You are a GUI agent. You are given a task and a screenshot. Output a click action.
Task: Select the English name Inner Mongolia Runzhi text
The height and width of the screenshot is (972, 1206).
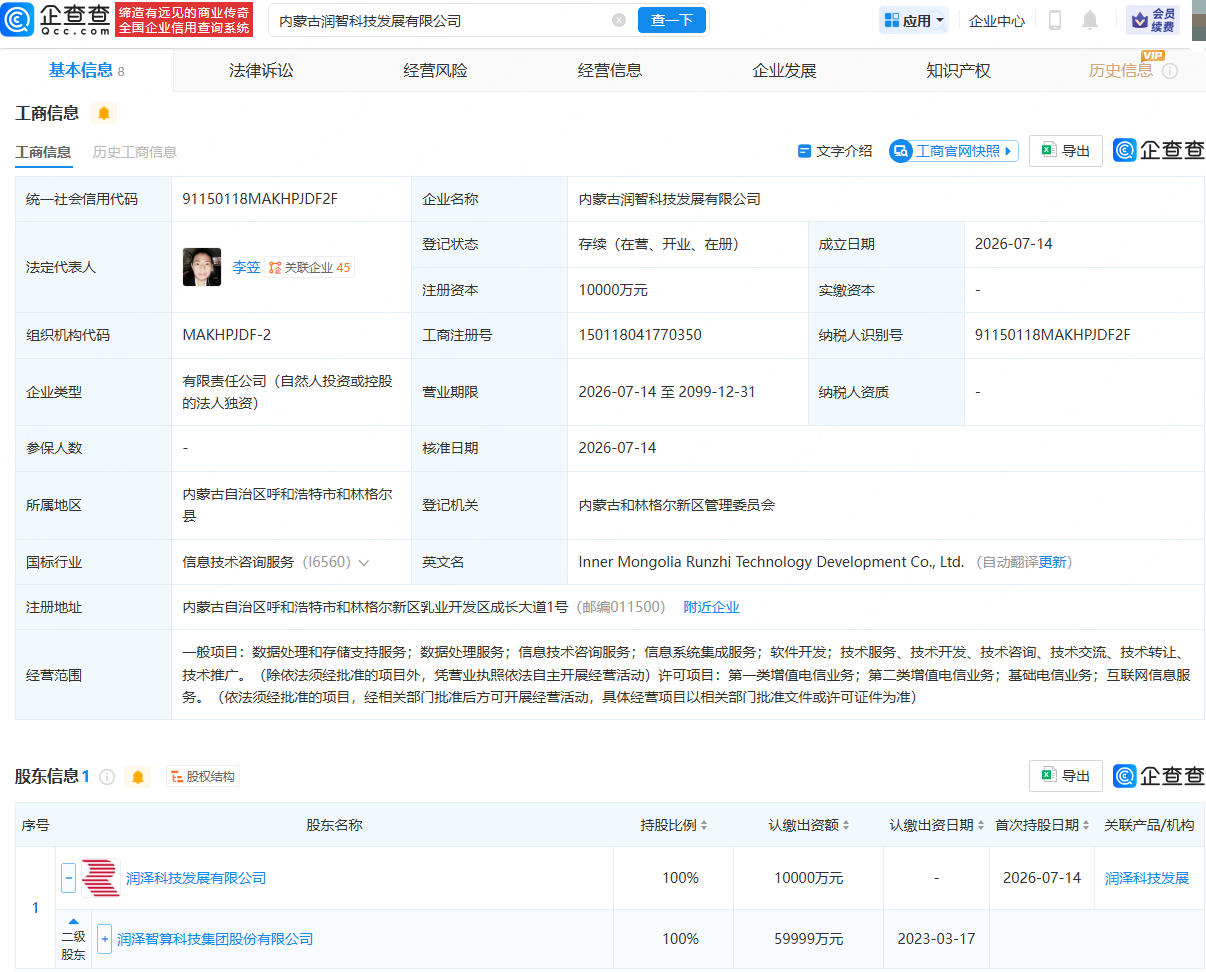771,562
